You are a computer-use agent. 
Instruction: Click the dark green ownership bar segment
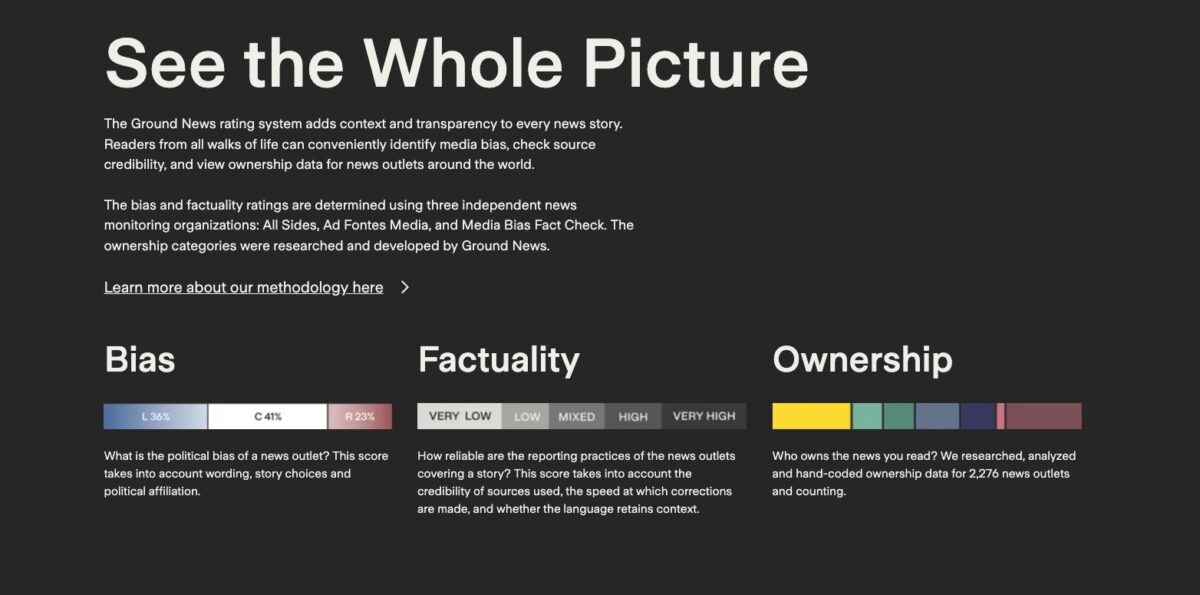pyautogui.click(x=899, y=416)
